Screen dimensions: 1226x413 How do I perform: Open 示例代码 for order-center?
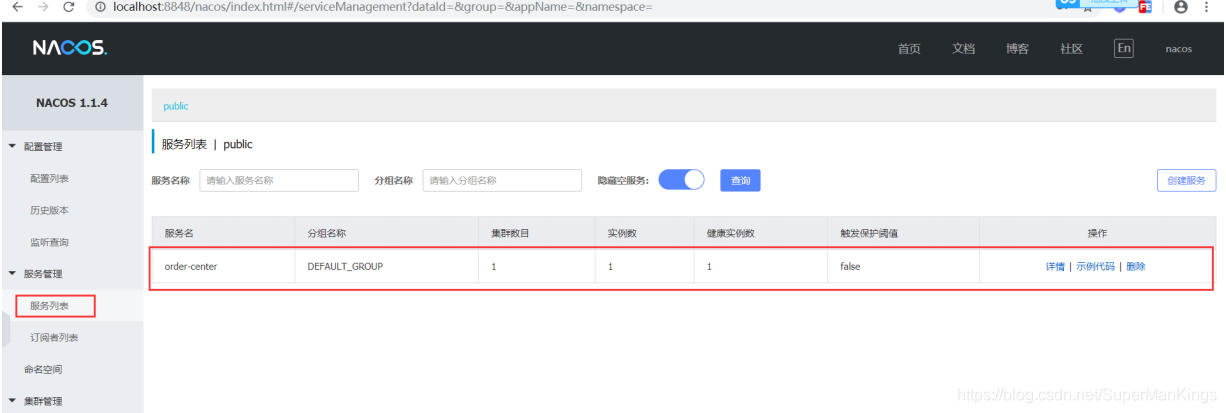[1095, 267]
